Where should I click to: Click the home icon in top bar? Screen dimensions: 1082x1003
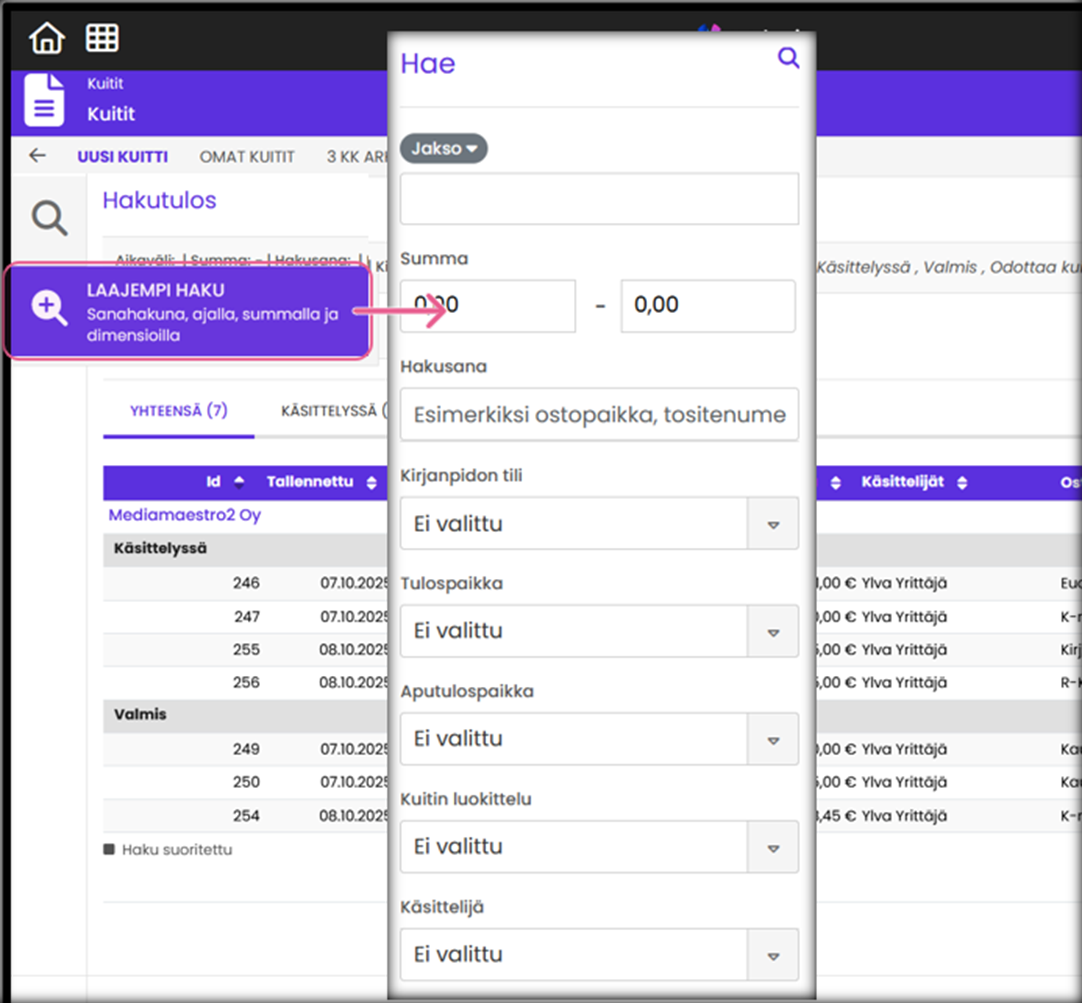(x=47, y=38)
